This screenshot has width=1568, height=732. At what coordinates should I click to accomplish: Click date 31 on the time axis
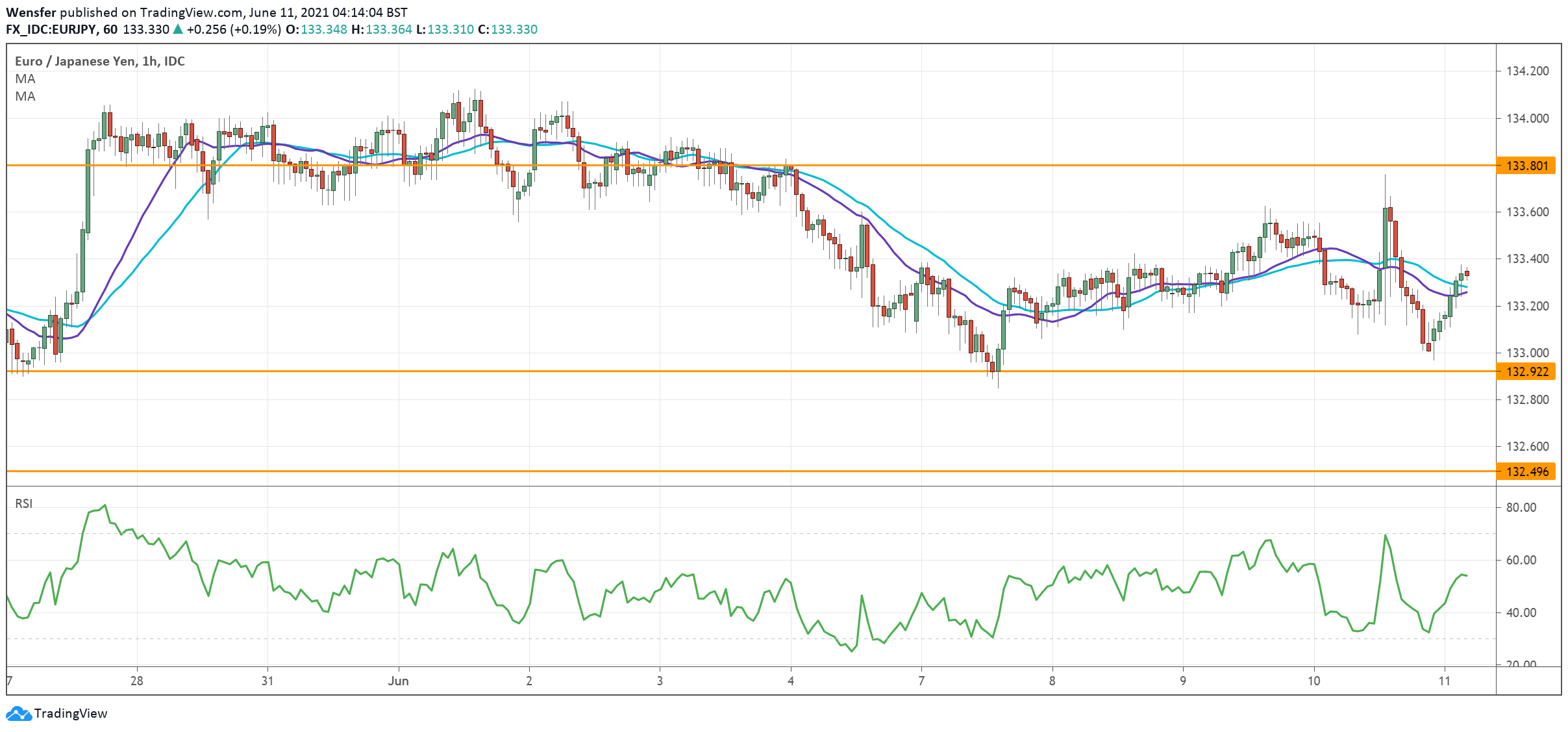267,681
